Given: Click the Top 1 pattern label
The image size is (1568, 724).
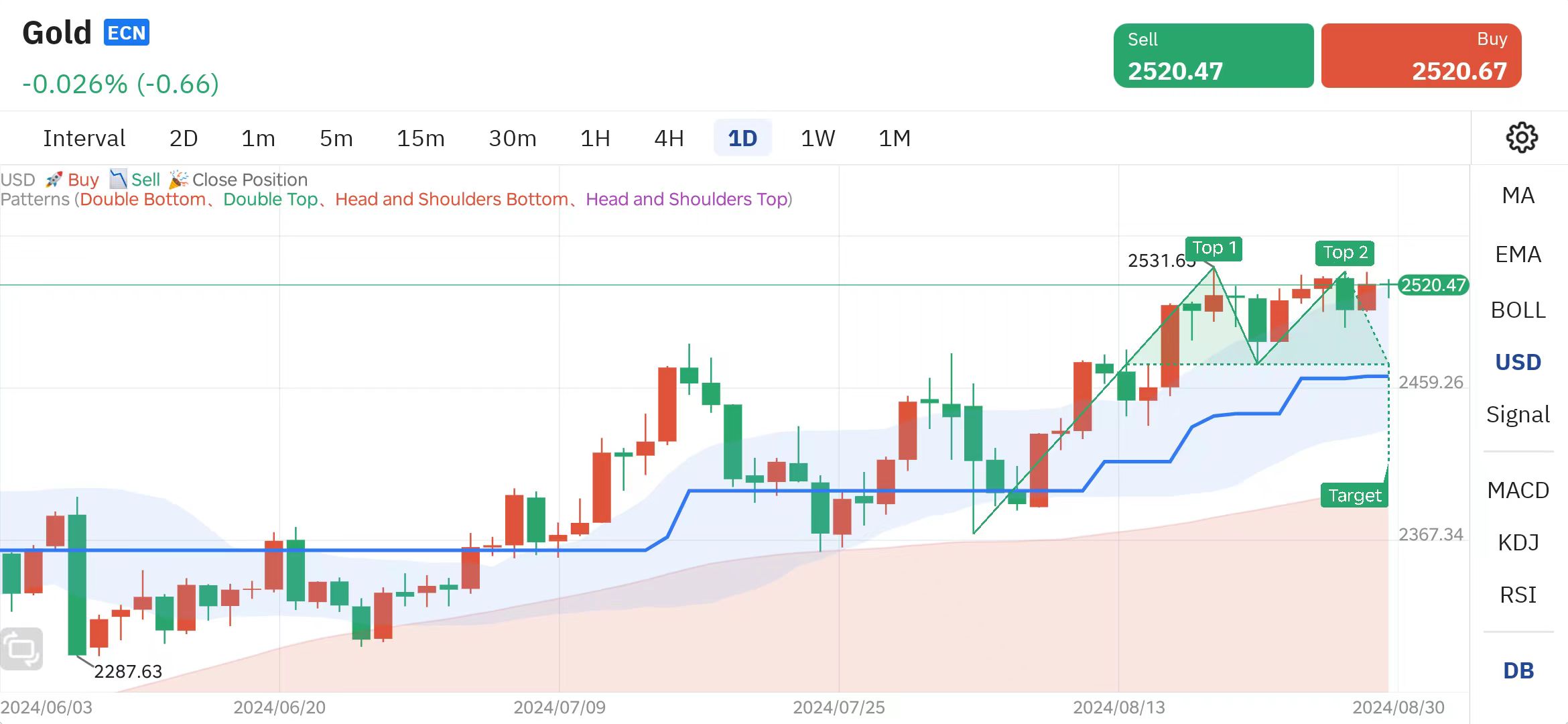Looking at the screenshot, I should pyautogui.click(x=1214, y=248).
